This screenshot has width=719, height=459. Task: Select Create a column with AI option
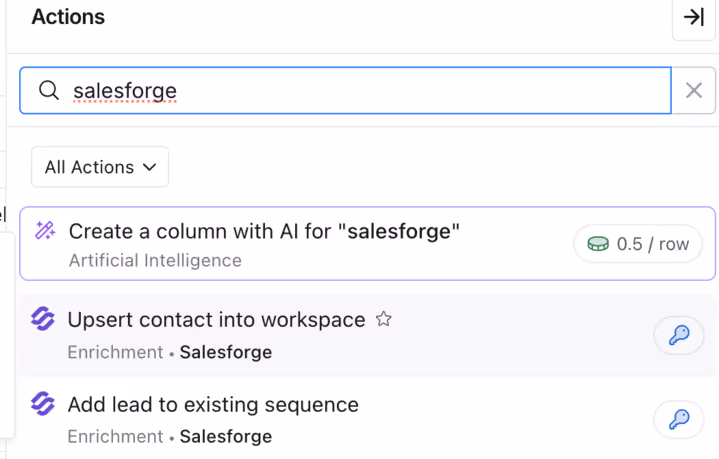[264, 232]
